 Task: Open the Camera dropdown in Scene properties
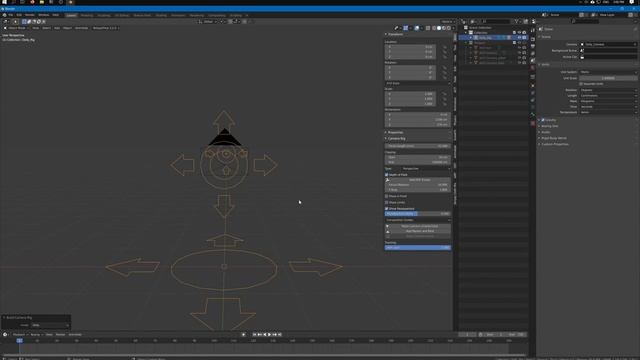coord(608,44)
